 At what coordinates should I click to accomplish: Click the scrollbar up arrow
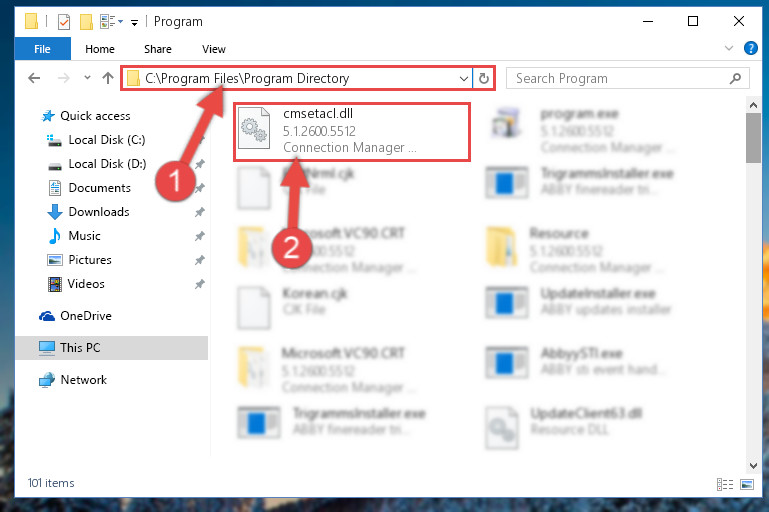(753, 105)
